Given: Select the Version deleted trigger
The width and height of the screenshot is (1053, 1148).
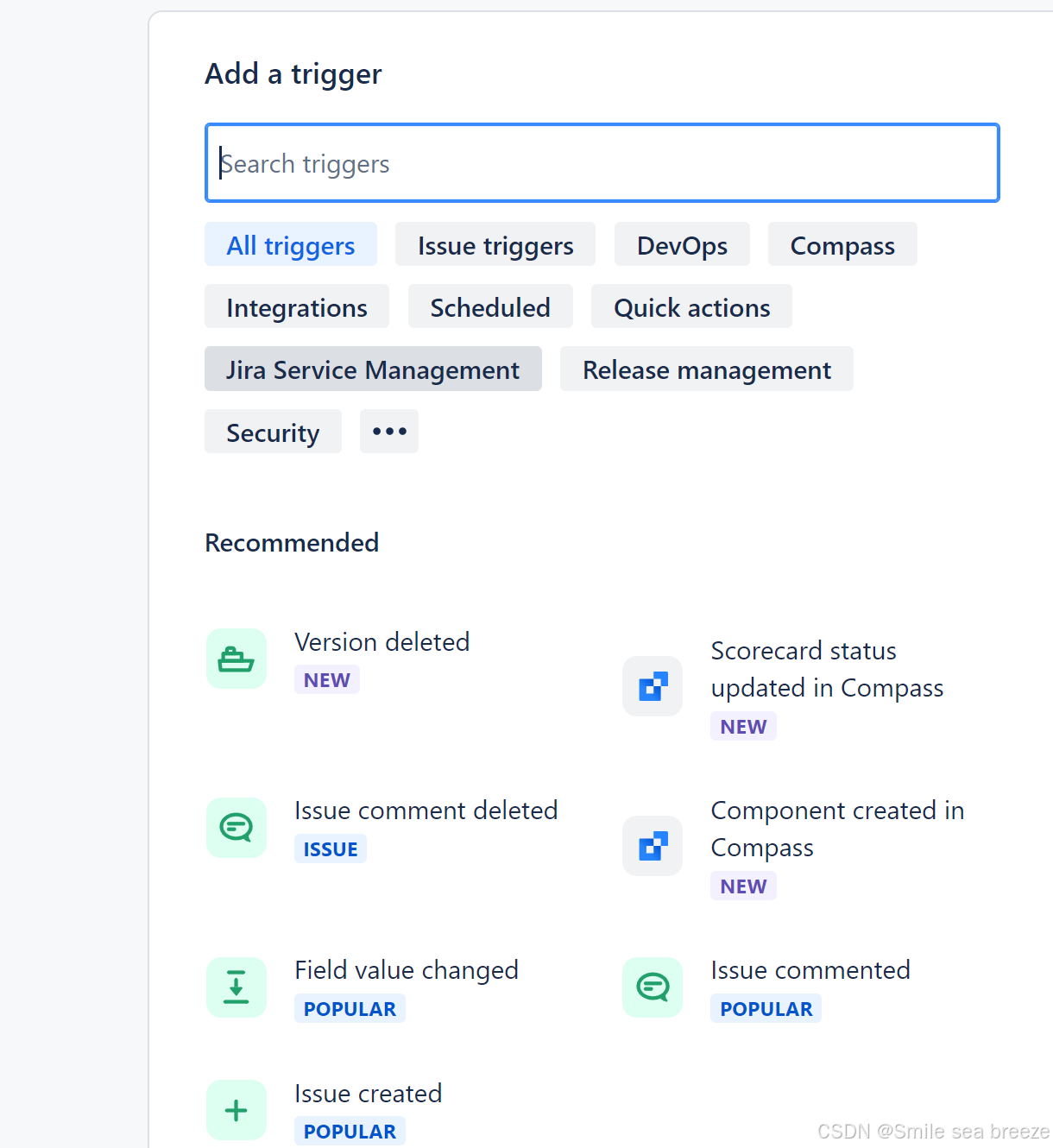Looking at the screenshot, I should tap(382, 642).
